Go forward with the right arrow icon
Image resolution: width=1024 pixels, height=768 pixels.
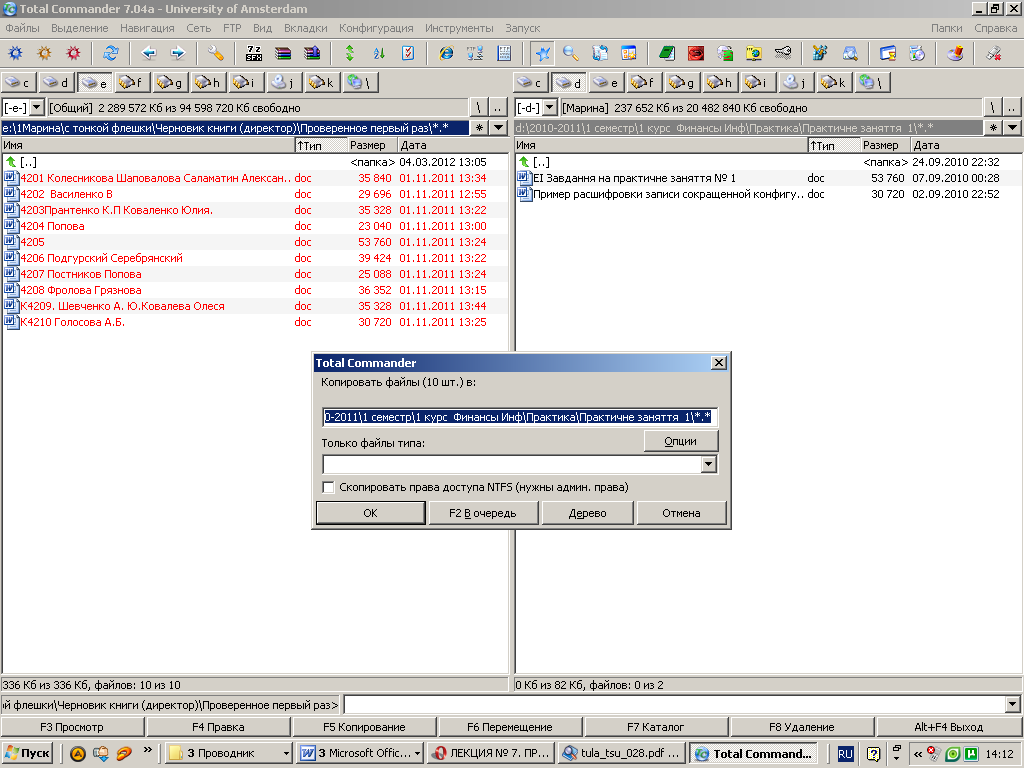pyautogui.click(x=178, y=54)
